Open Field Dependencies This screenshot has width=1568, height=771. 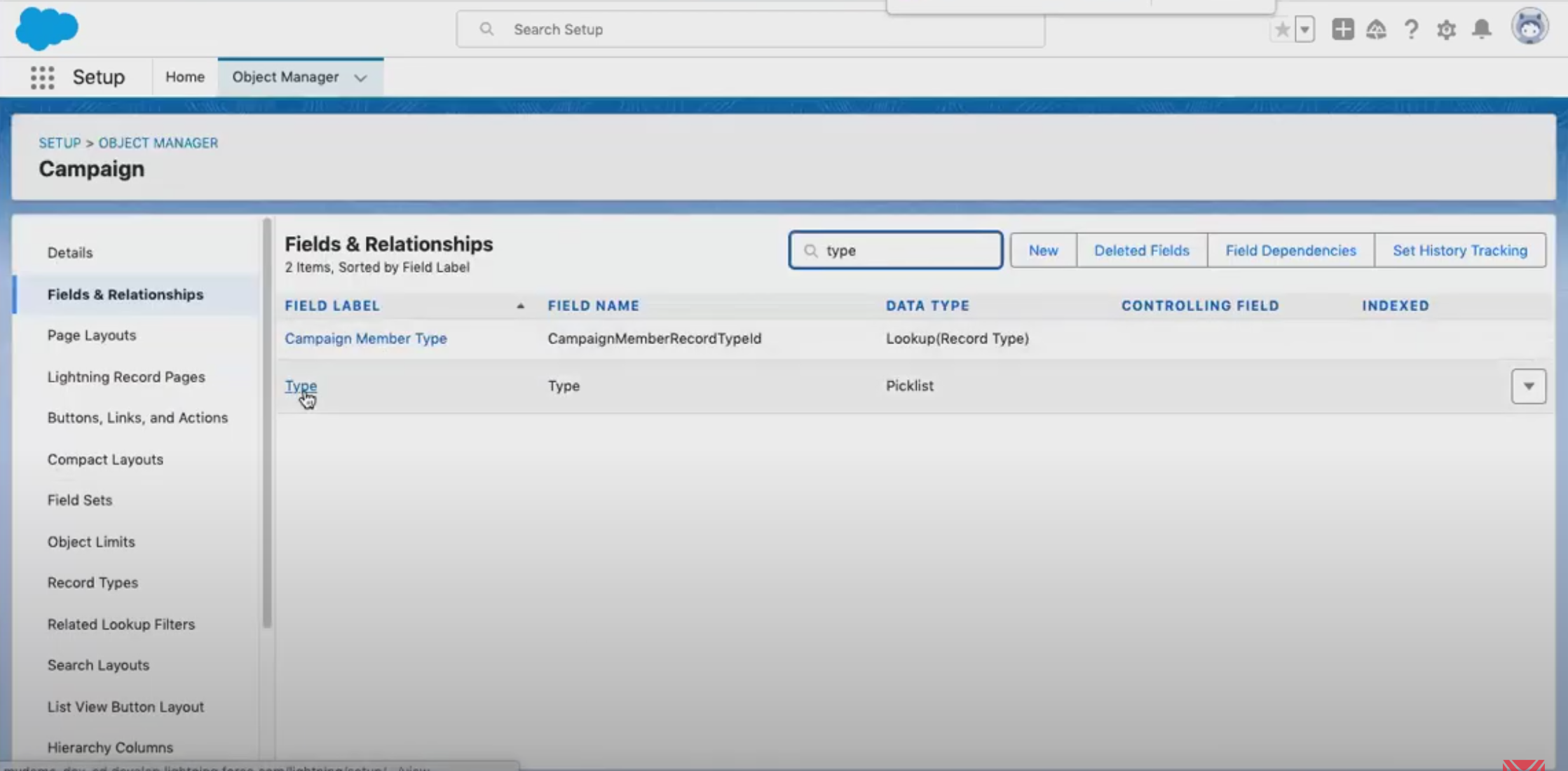1290,250
